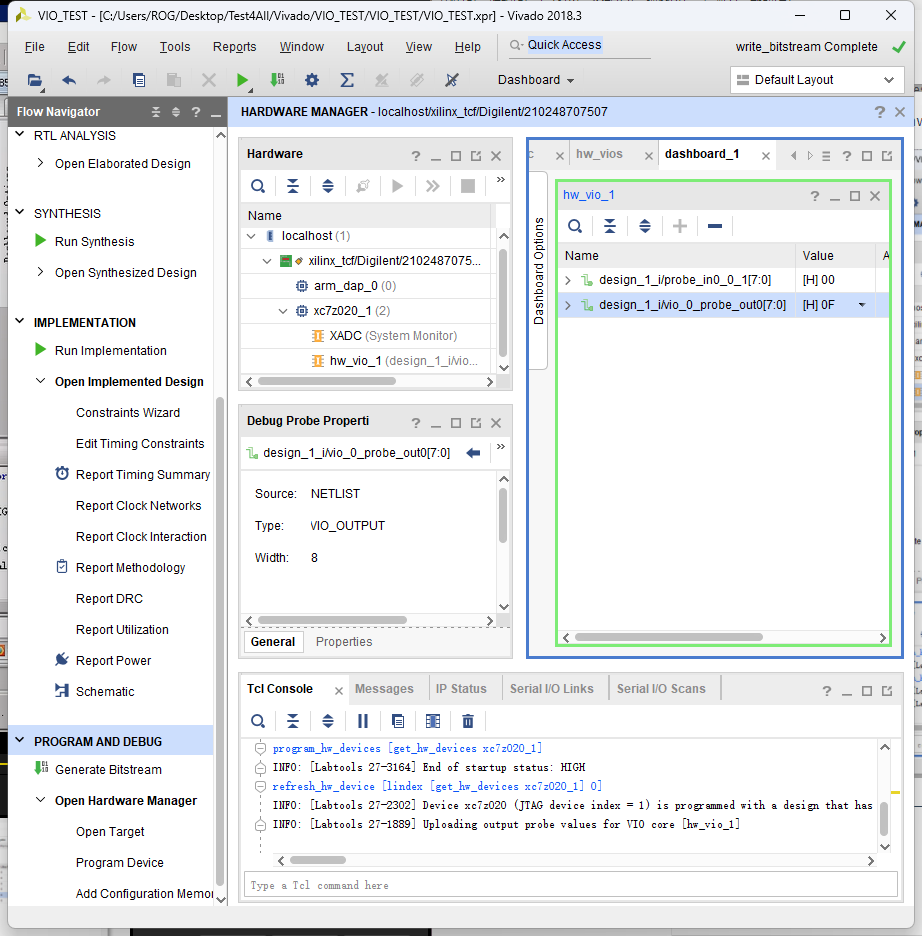Open the Reports menu
Screen dimensions: 922x936
click(235, 47)
